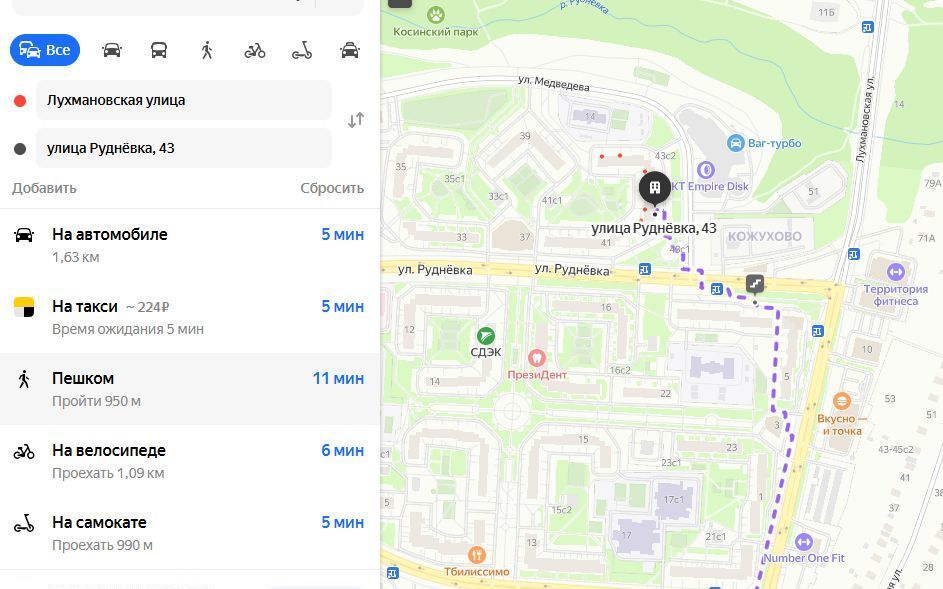Select the pedestrian walking mode icon
Image resolution: width=943 pixels, height=589 pixels.
pos(207,50)
